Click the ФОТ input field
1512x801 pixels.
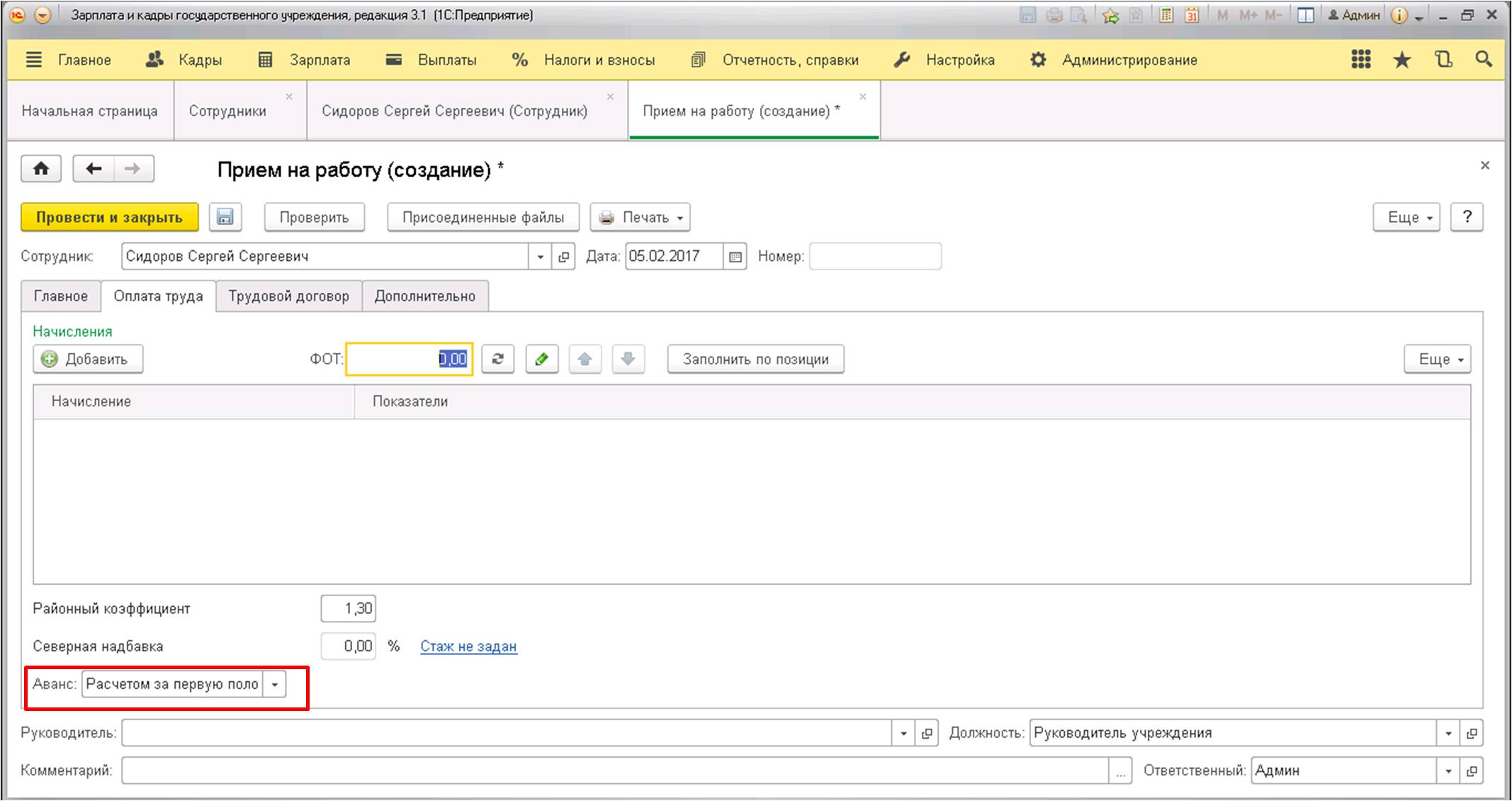coord(409,359)
